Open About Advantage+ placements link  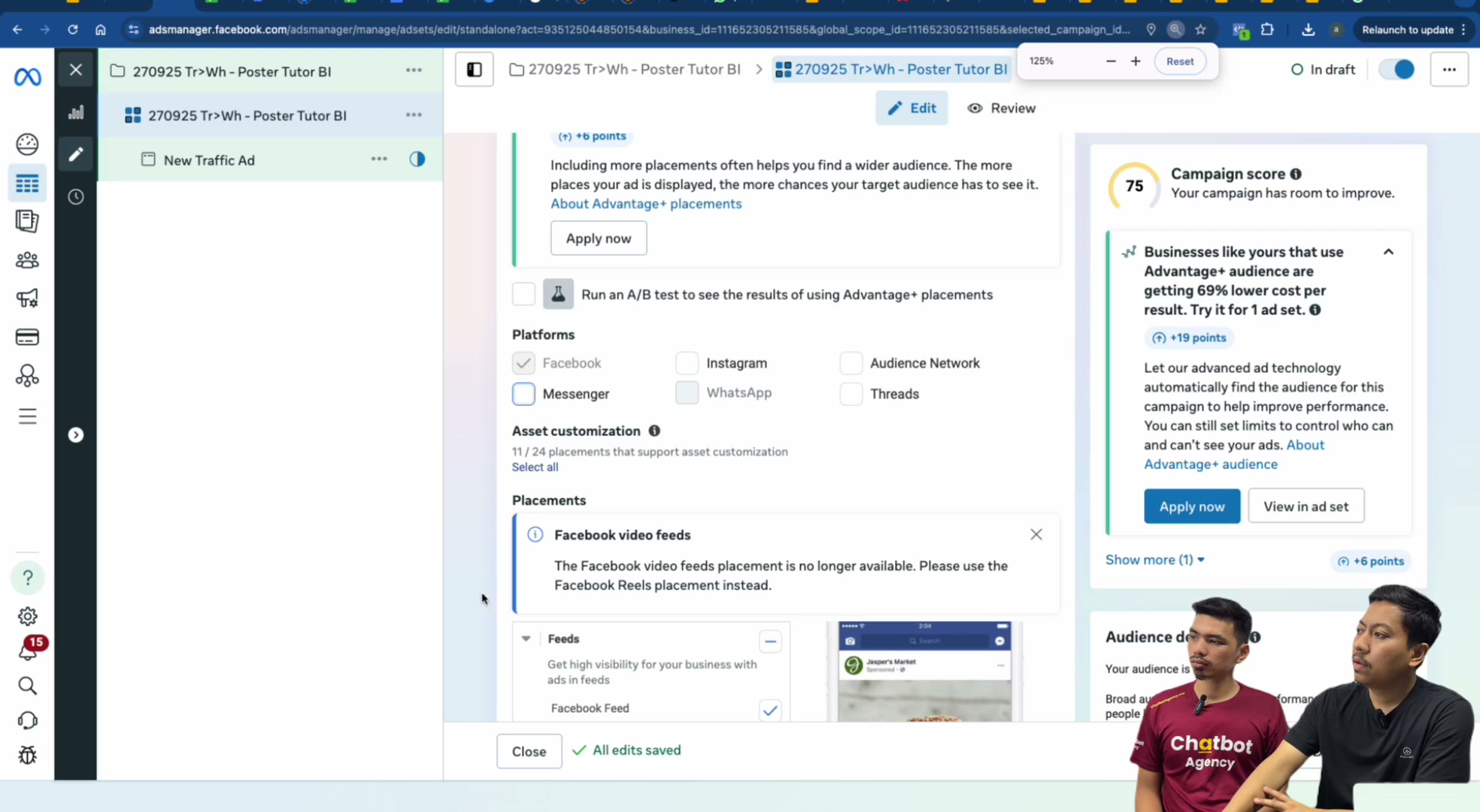(645, 204)
